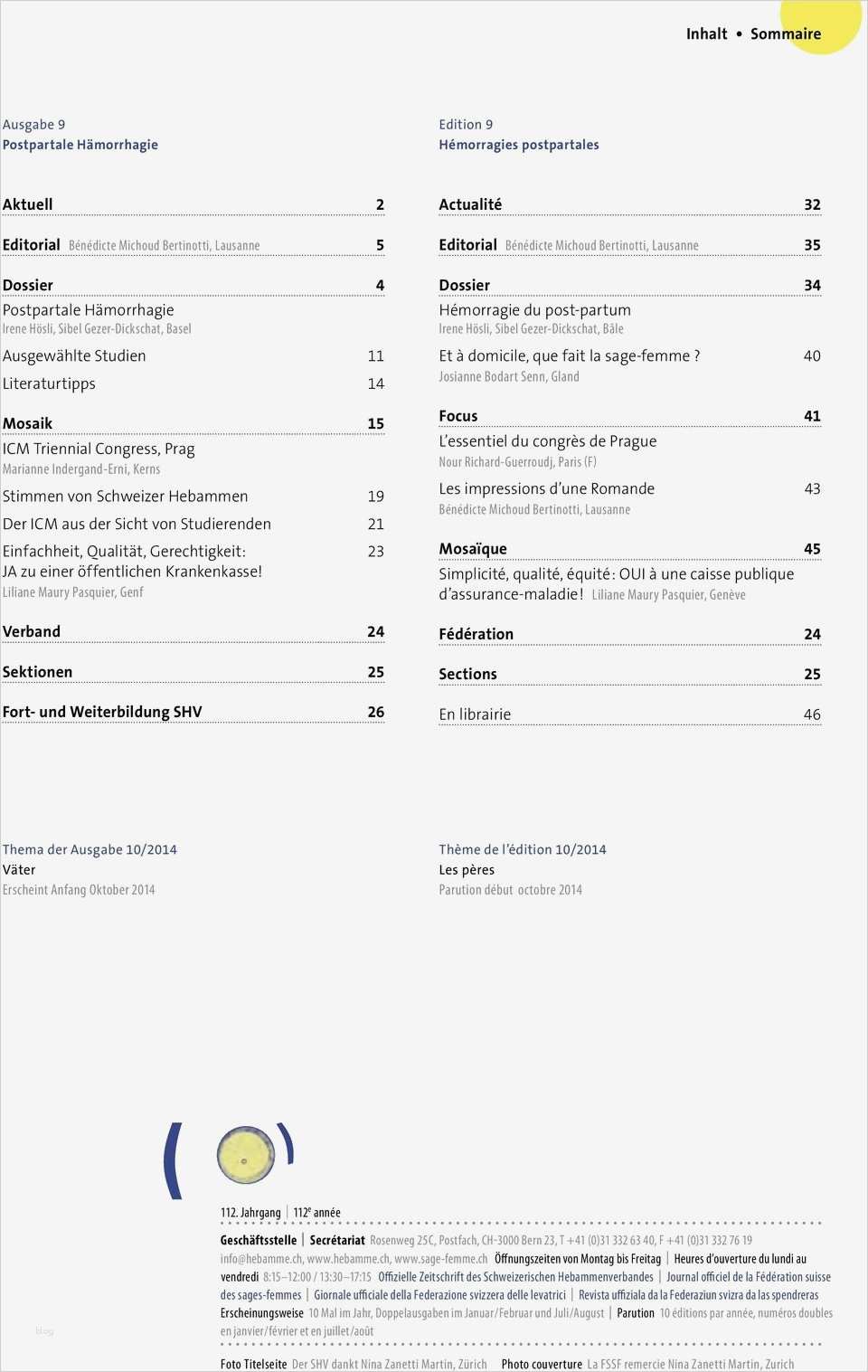Click the info@hebamme.ch email address
Image resolution: width=868 pixels, height=1372 pixels.
point(261,1258)
